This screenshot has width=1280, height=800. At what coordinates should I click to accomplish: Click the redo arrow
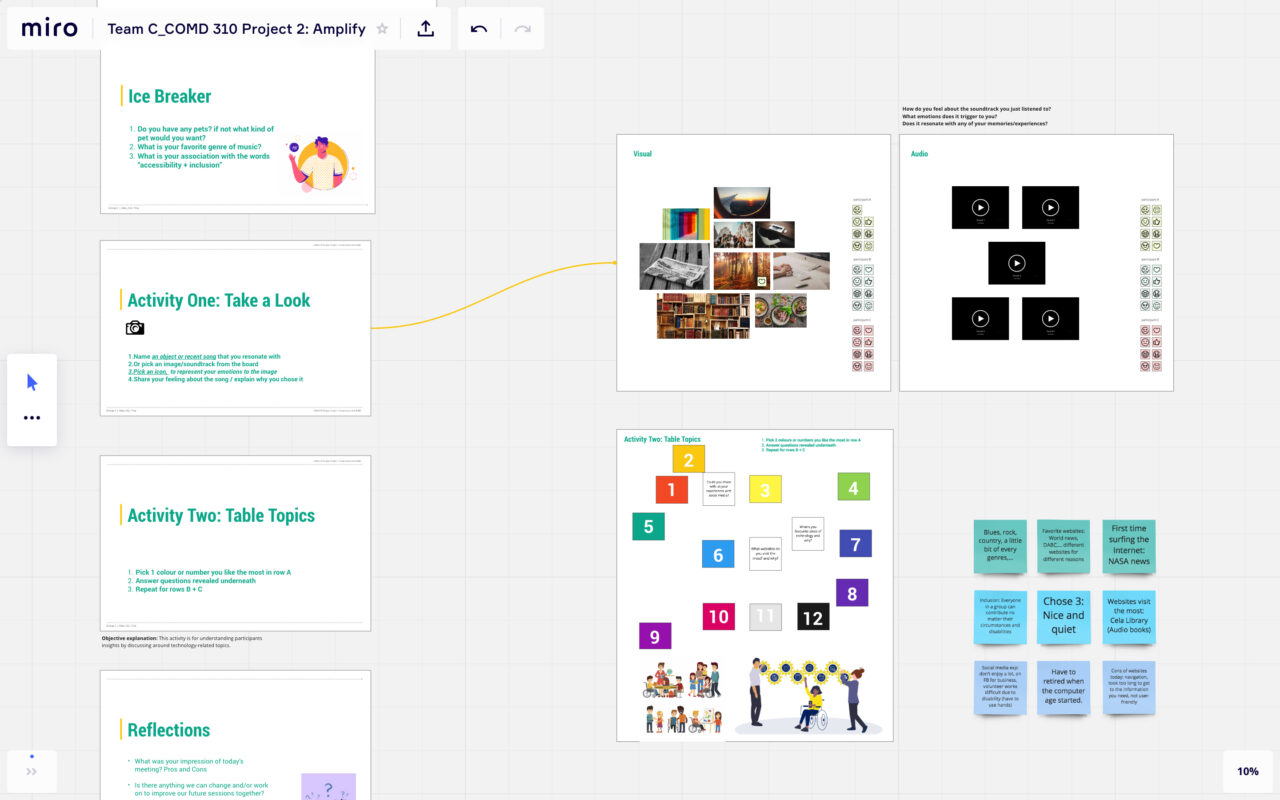(x=522, y=29)
